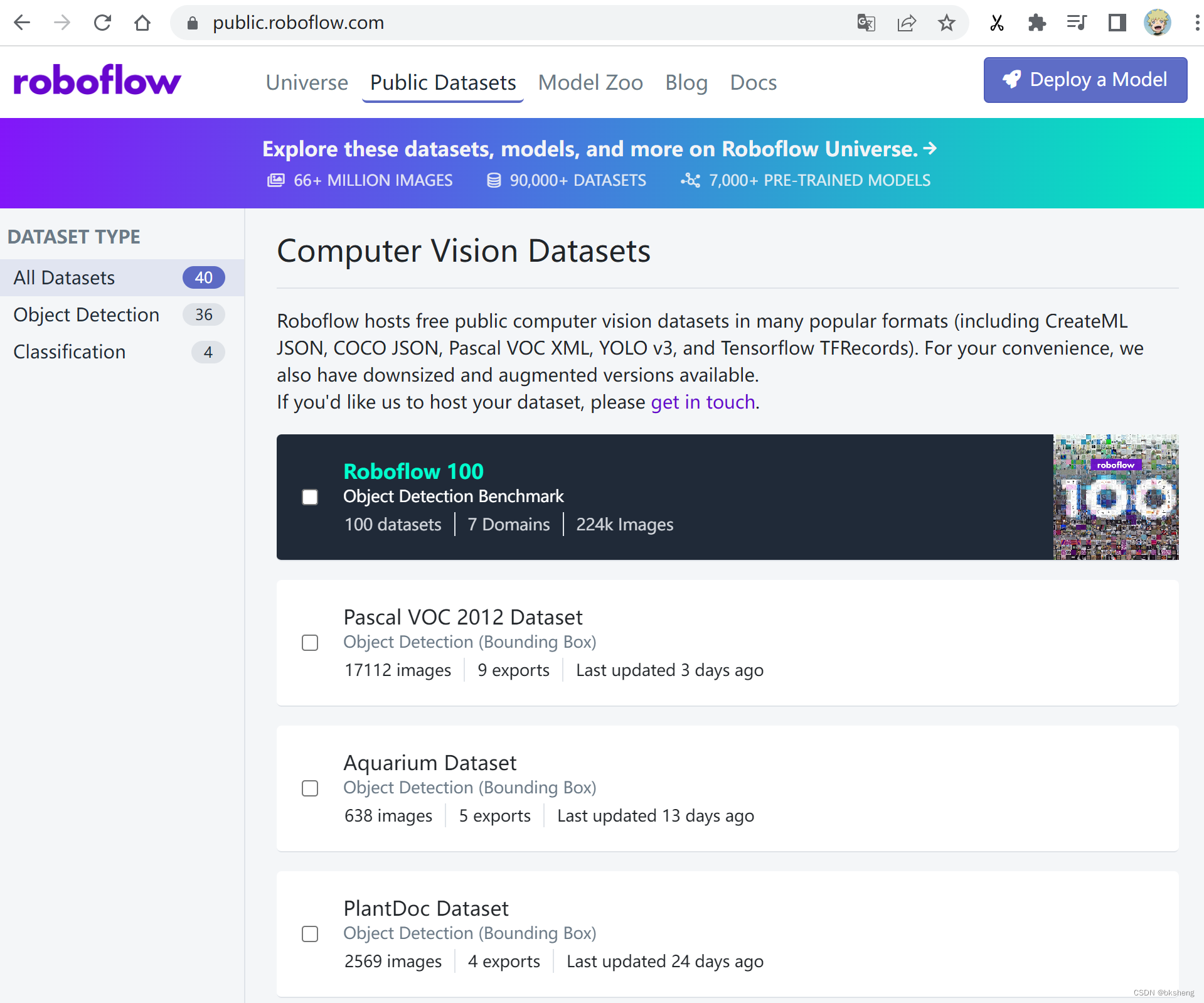
Task: Check the Pascal VOC 2012 Dataset checkbox
Action: [310, 643]
